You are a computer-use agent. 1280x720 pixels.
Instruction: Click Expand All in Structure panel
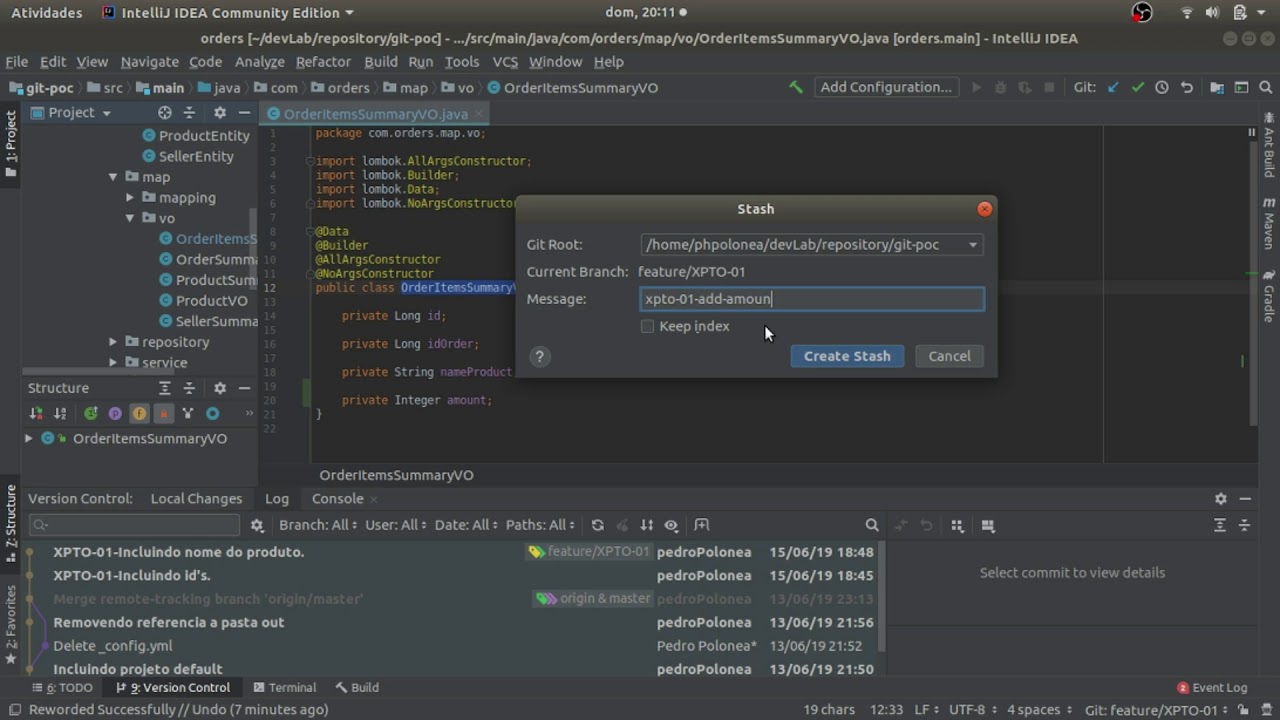click(x=165, y=388)
